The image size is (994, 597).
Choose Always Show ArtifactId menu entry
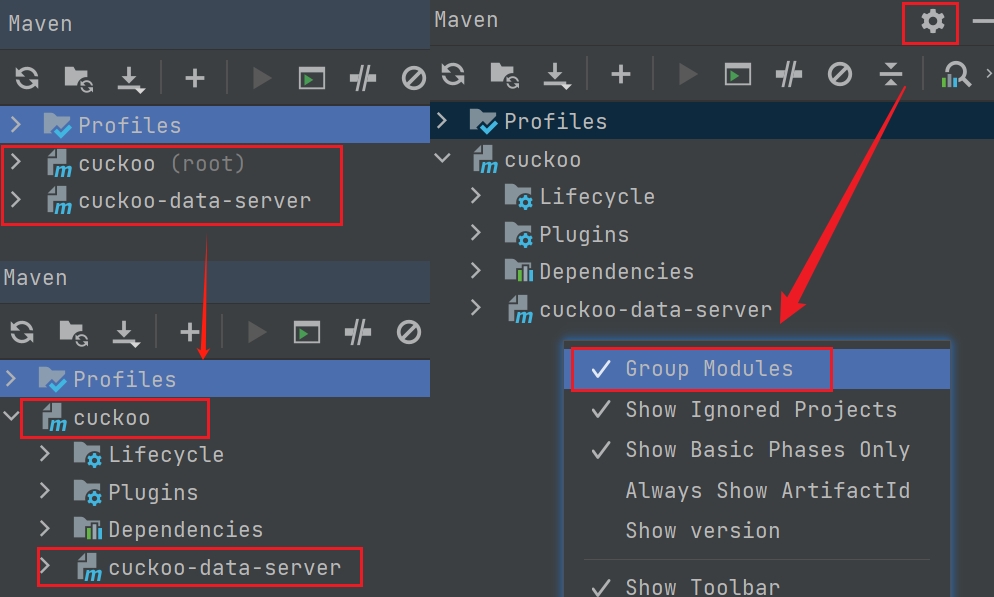click(x=757, y=491)
